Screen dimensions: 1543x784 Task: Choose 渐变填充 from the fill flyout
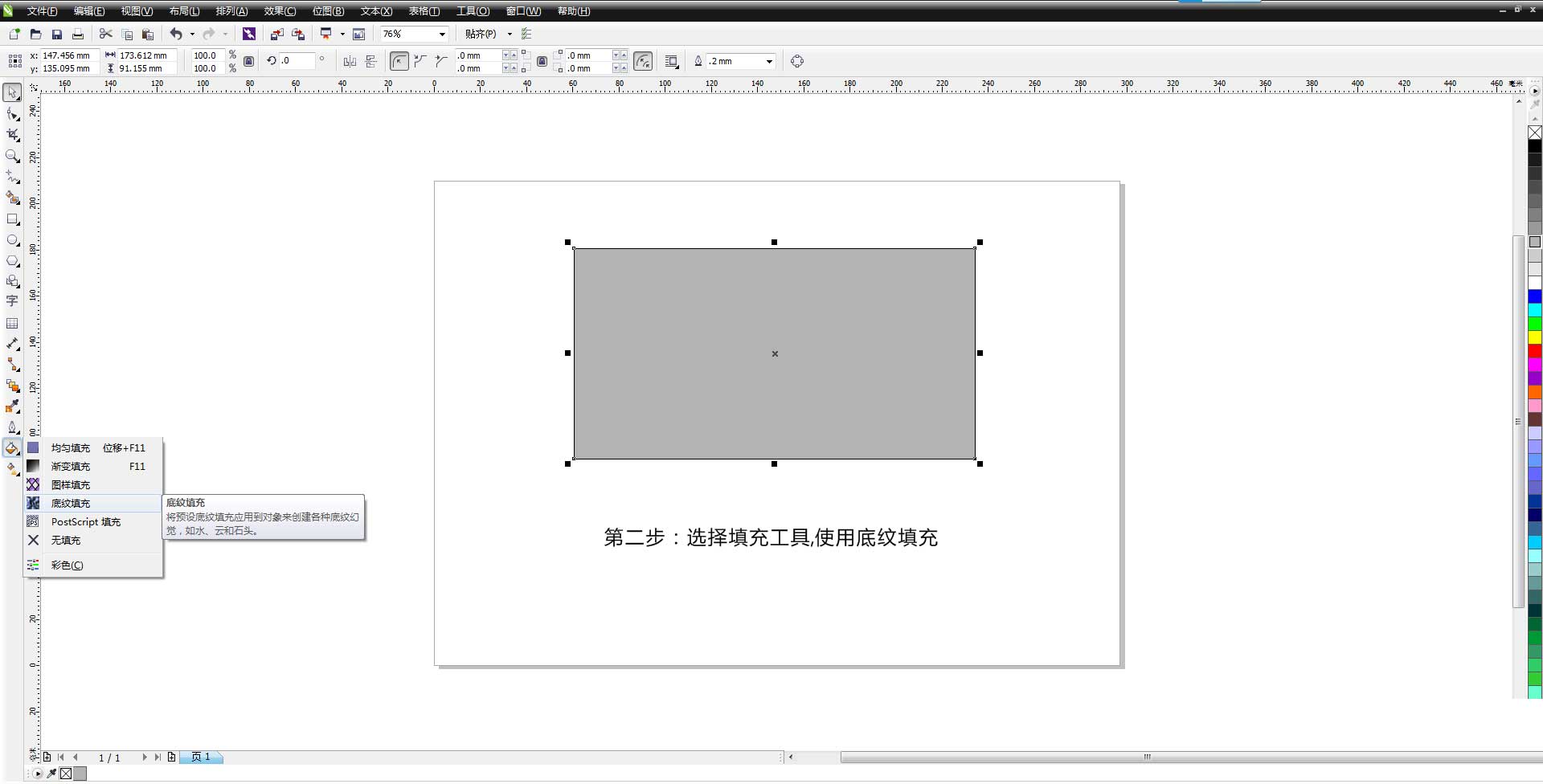(93, 466)
